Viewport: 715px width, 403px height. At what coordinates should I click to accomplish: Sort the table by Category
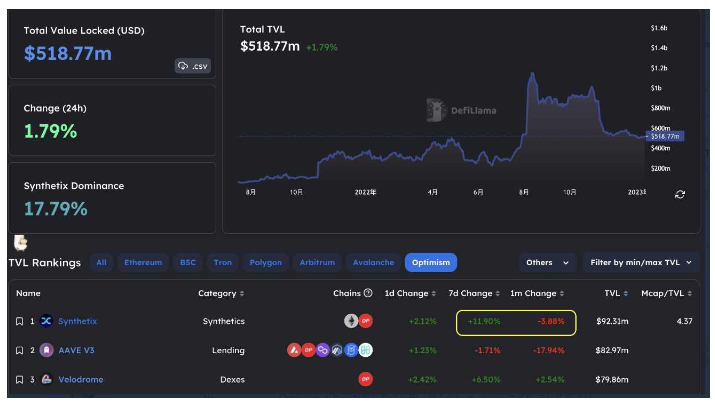[x=221, y=294]
